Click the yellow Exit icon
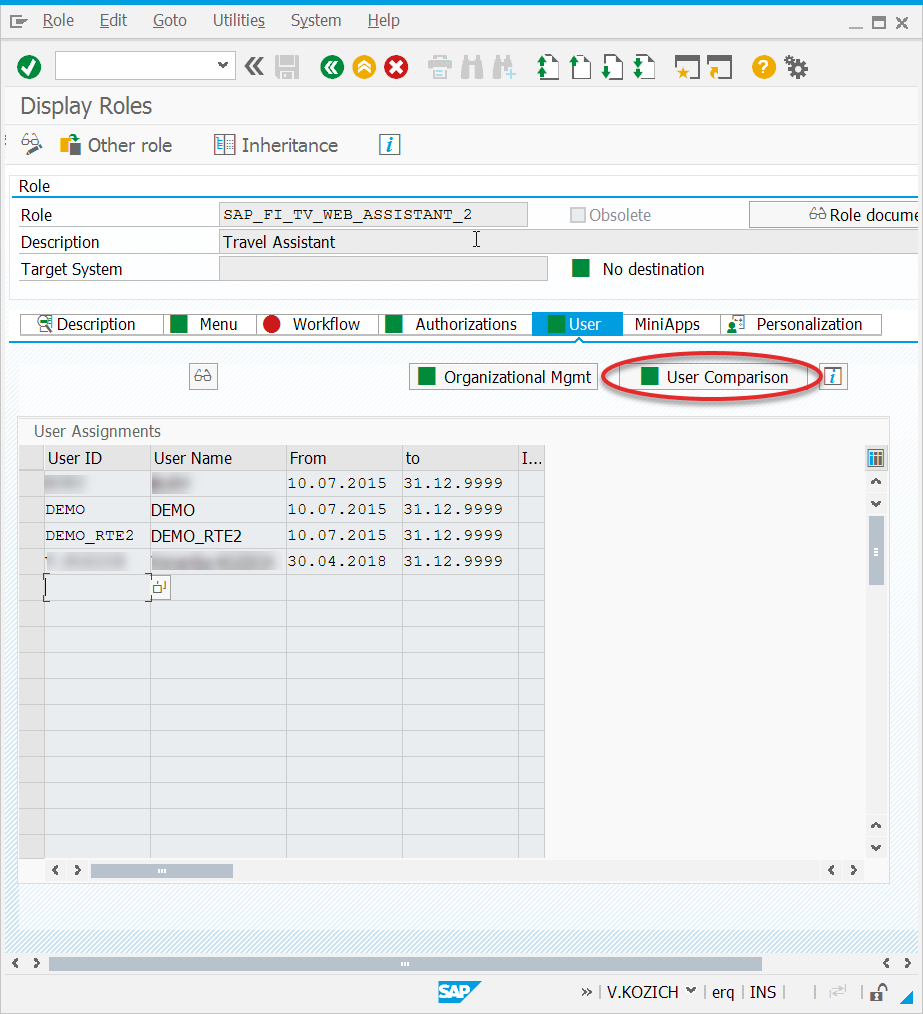This screenshot has height=1014, width=923. click(364, 67)
